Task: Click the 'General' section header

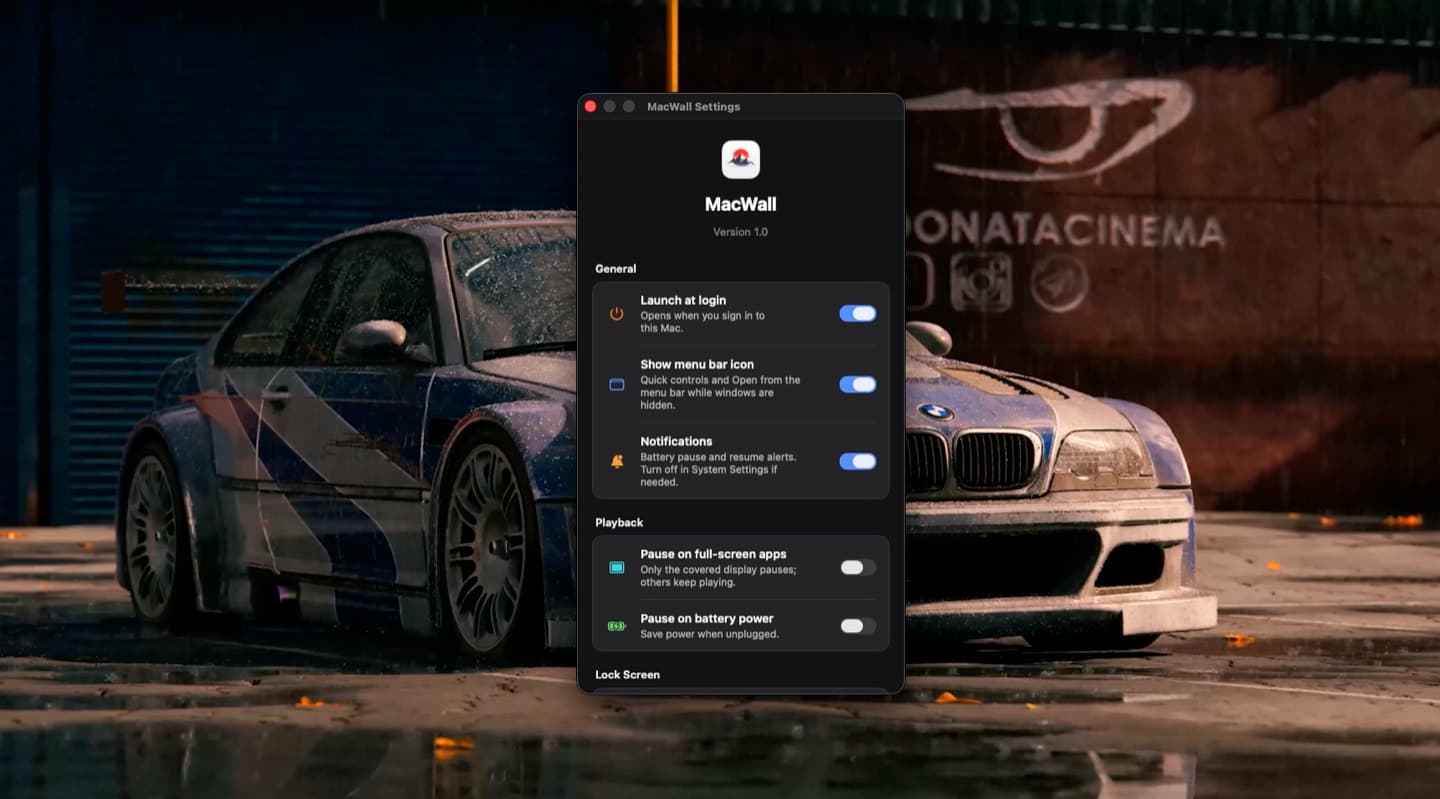Action: coord(616,269)
